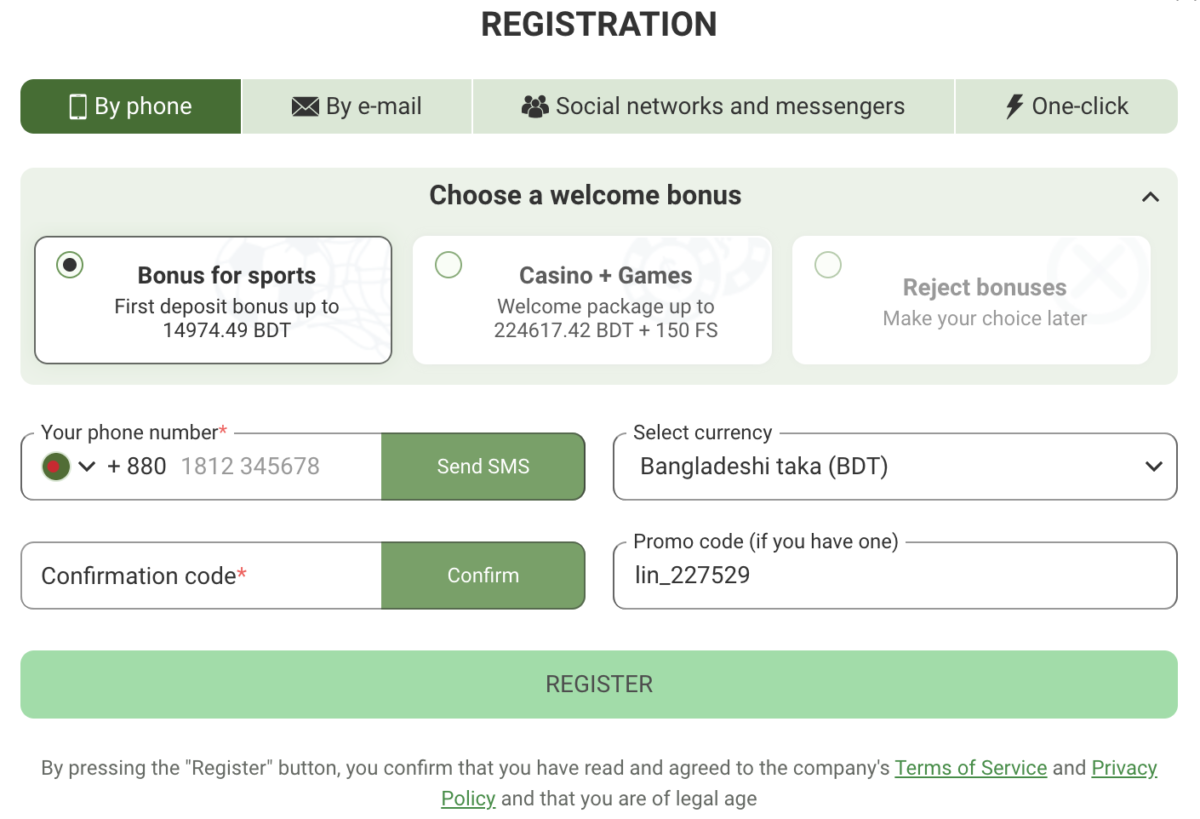Switch to the By e-mail tab

point(356,105)
